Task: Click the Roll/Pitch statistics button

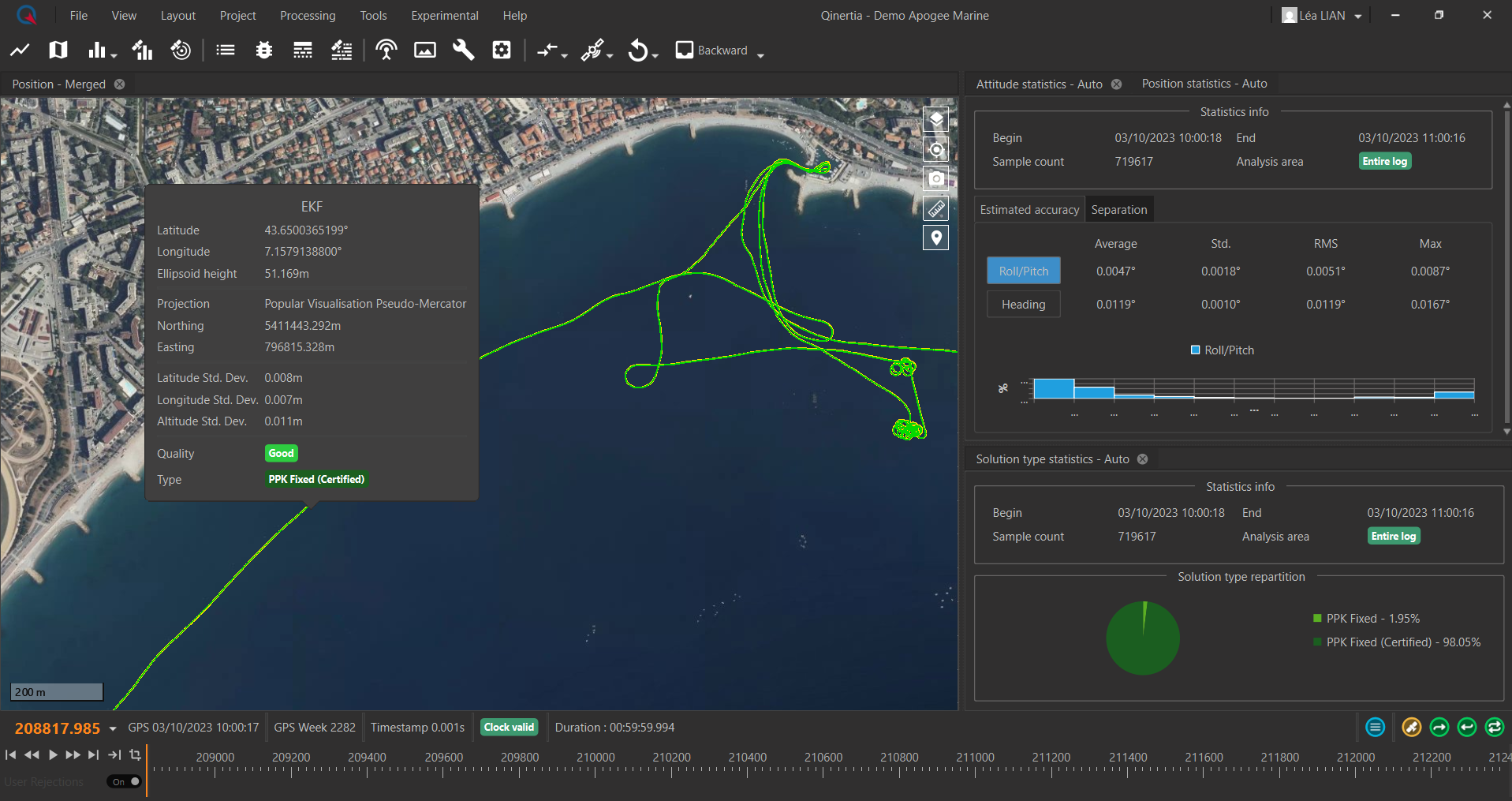Action: pyautogui.click(x=1023, y=271)
